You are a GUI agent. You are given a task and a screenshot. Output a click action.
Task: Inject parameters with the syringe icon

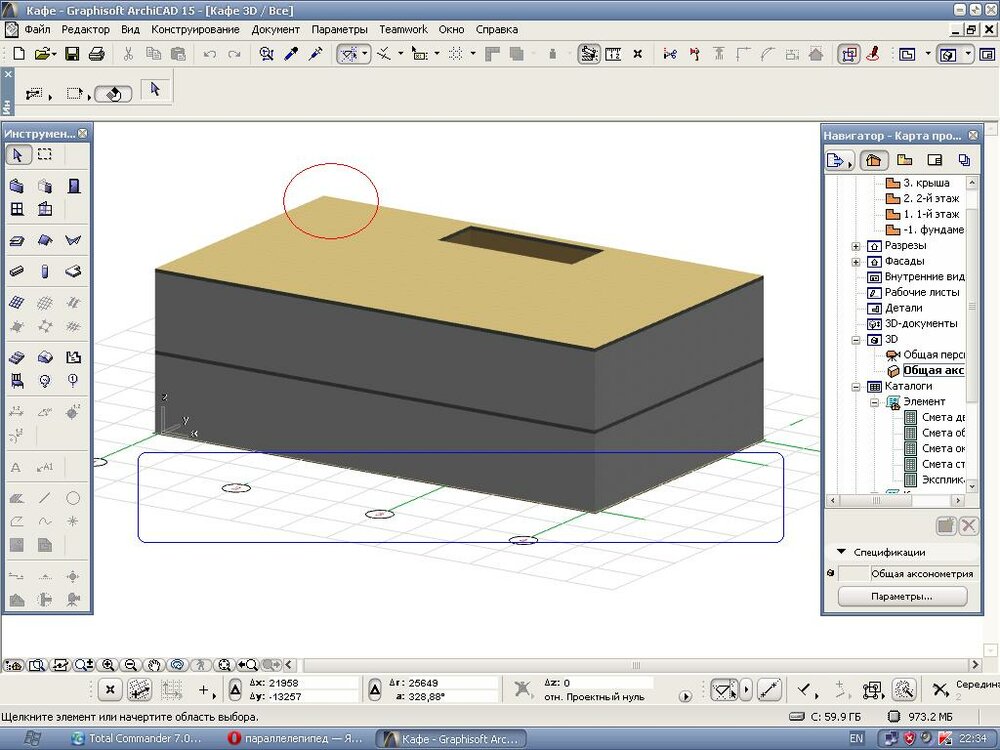coord(316,54)
